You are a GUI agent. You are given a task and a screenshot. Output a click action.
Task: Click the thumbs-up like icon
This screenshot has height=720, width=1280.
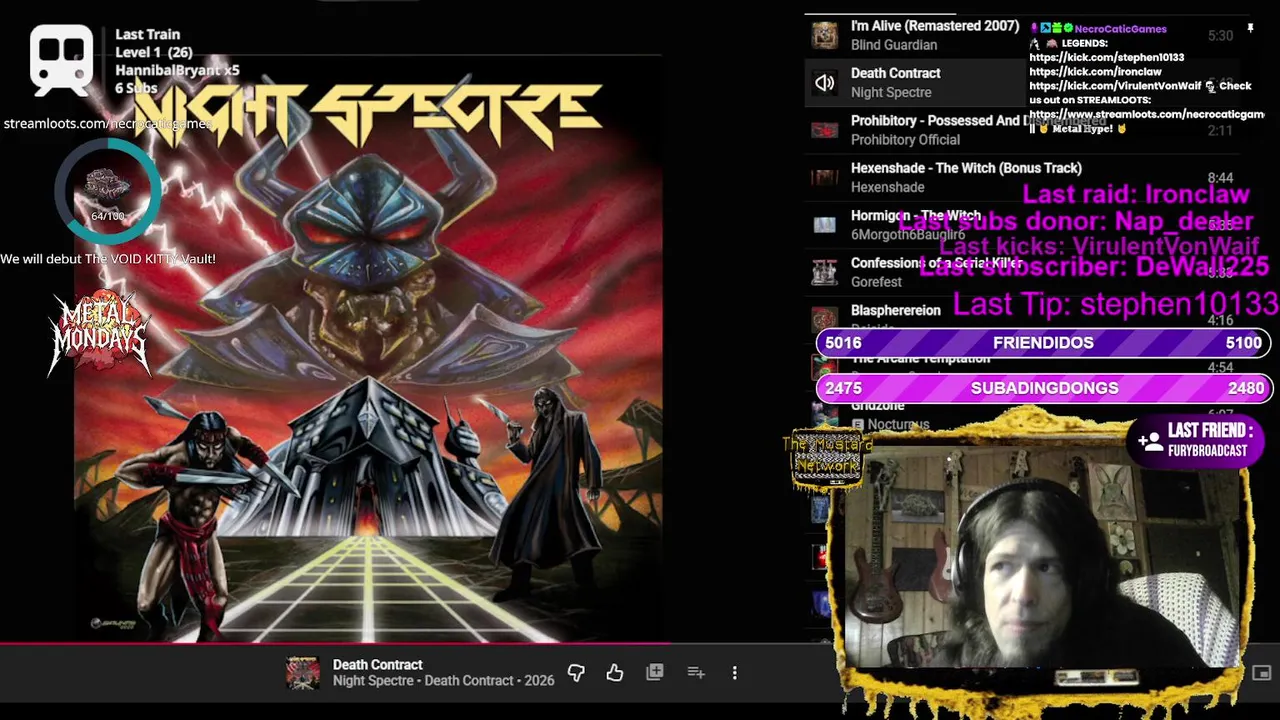point(615,673)
